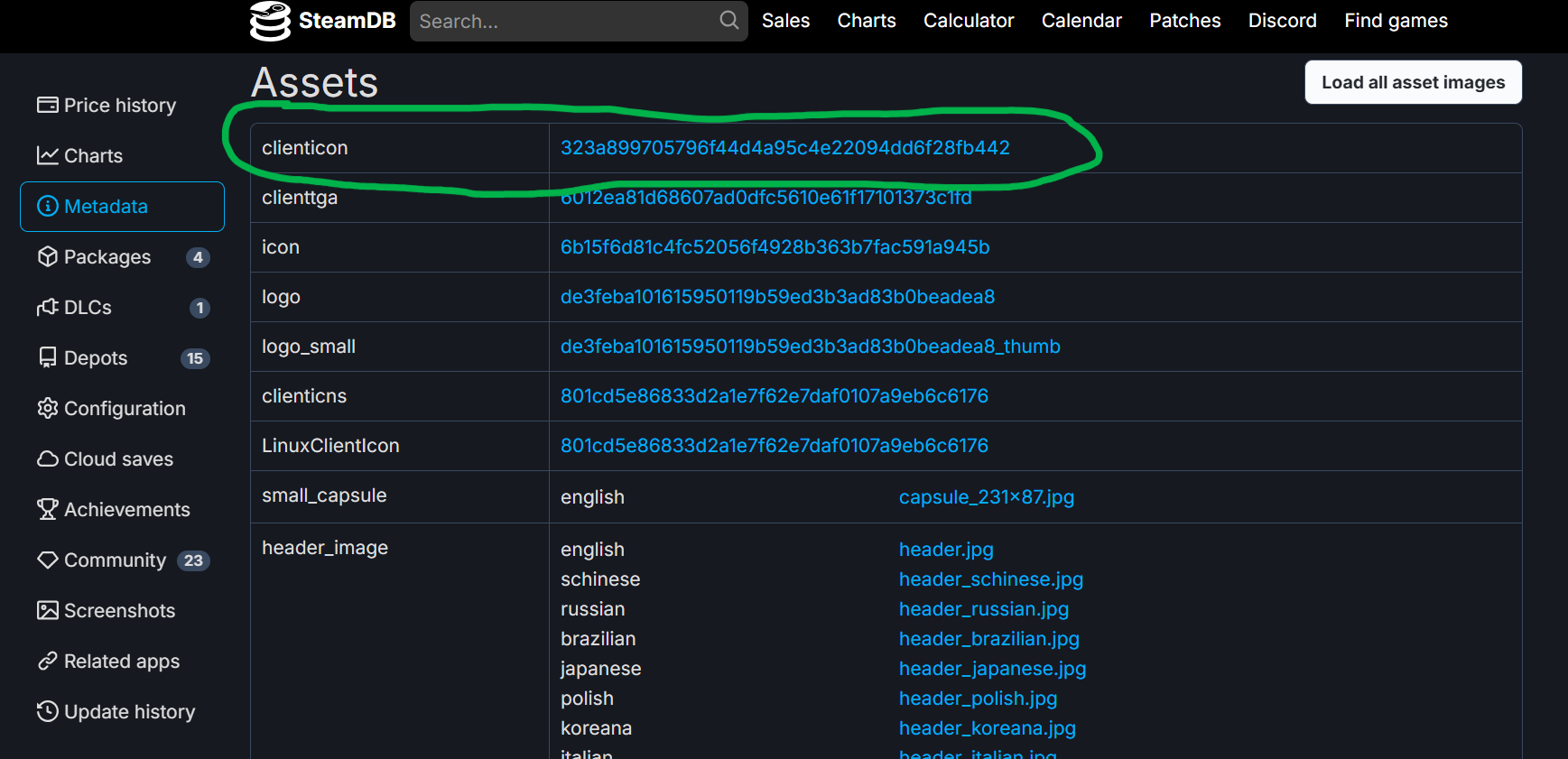1568x759 pixels.
Task: Click the DLCs puzzle piece icon
Action: point(47,308)
